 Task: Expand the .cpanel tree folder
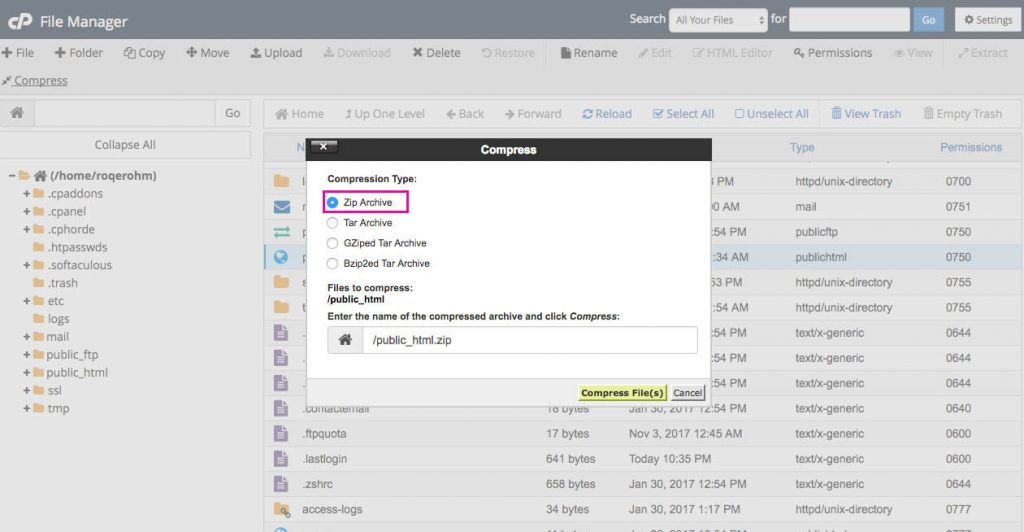[27, 212]
